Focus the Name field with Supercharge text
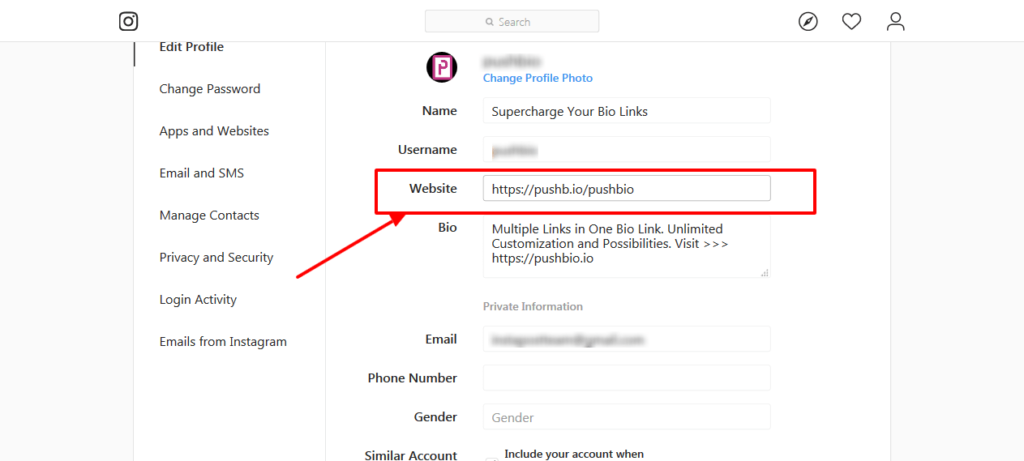 [627, 111]
